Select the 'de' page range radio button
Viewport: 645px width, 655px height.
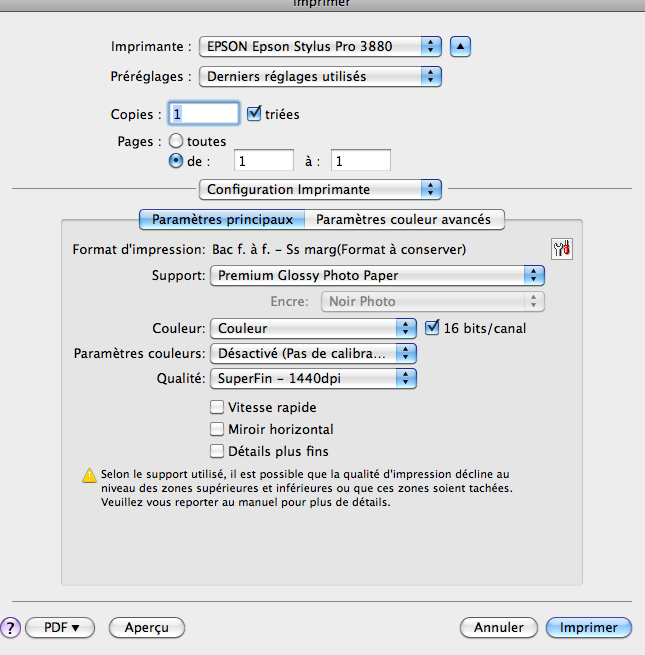(x=176, y=160)
